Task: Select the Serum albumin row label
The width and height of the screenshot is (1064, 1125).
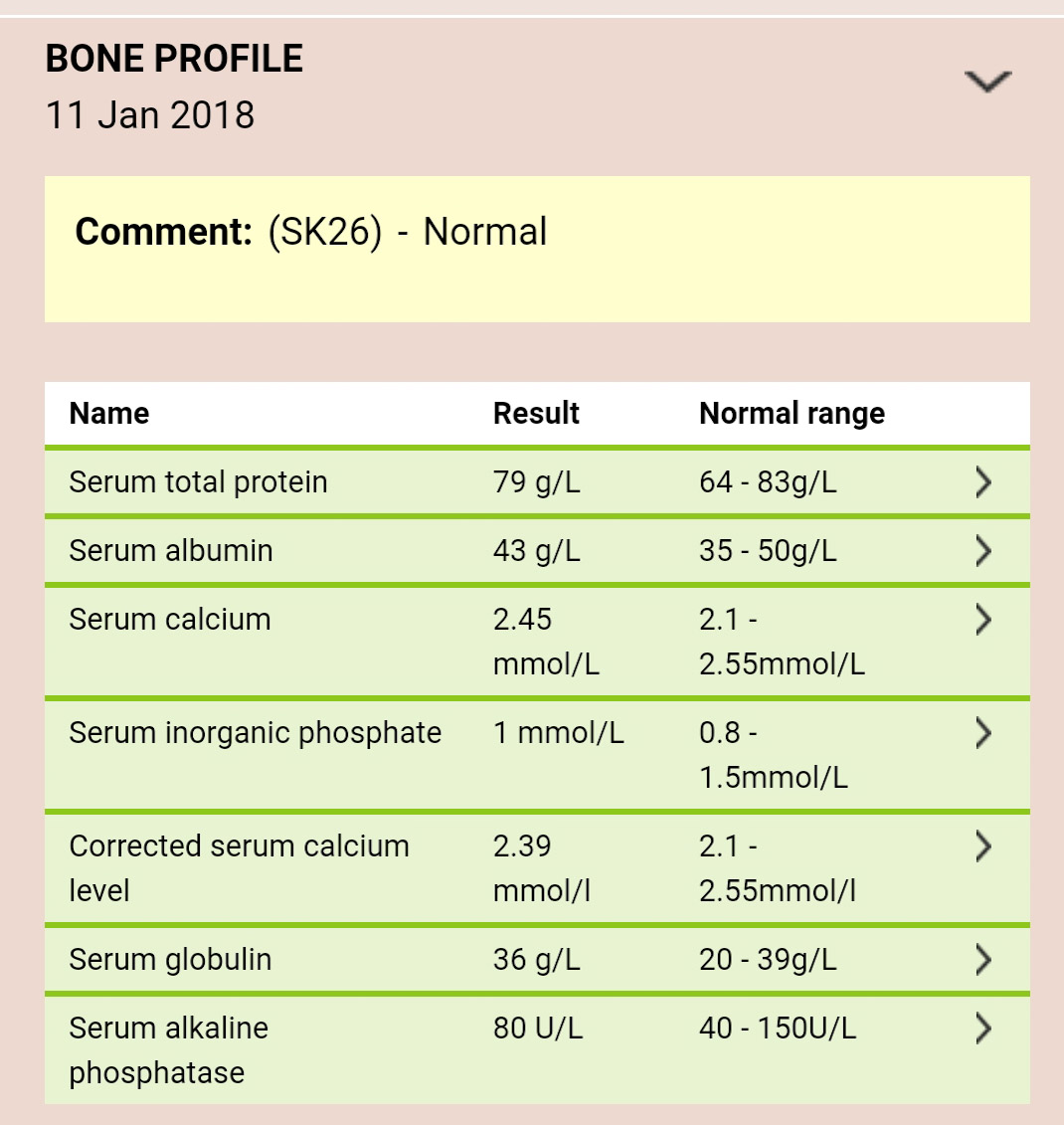Action: pyautogui.click(x=171, y=551)
